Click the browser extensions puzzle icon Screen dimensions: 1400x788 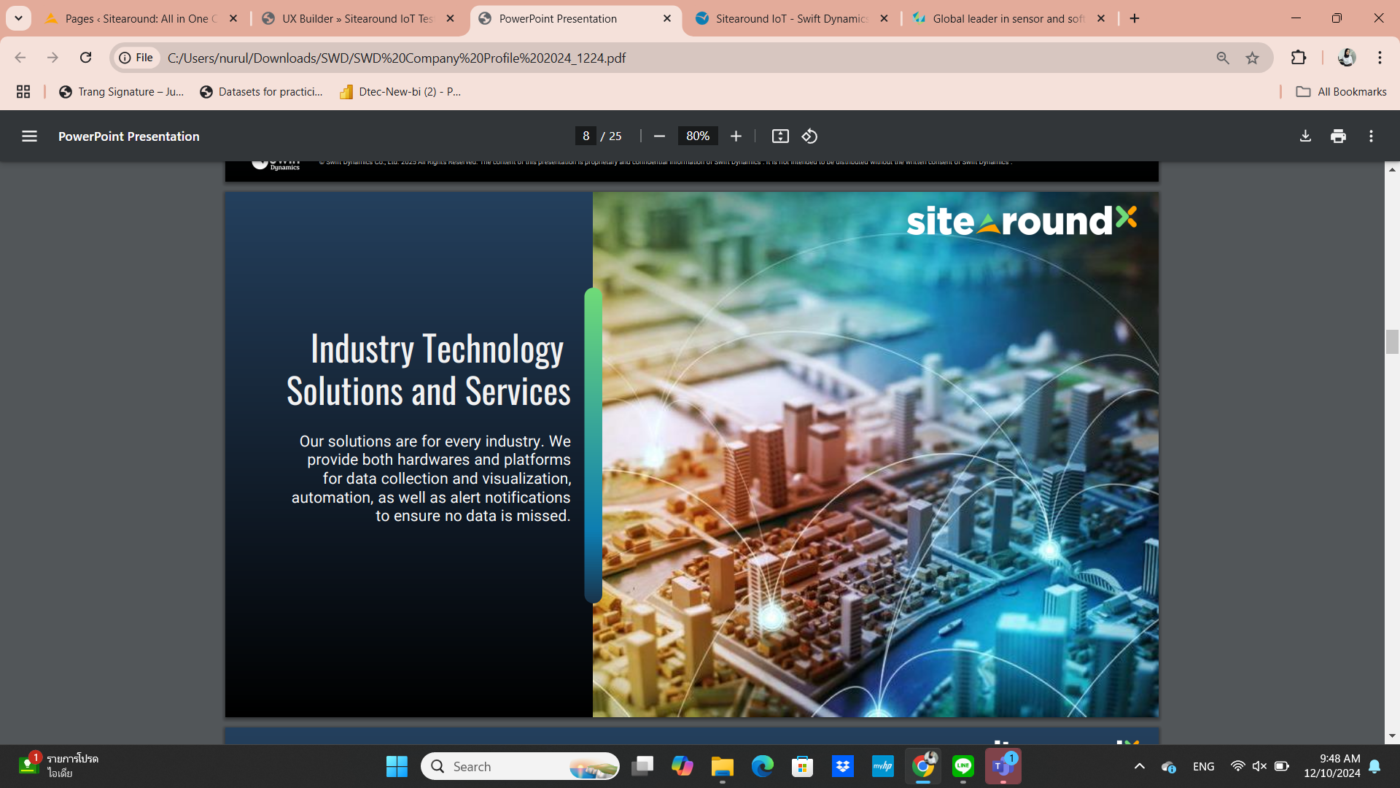(x=1298, y=57)
